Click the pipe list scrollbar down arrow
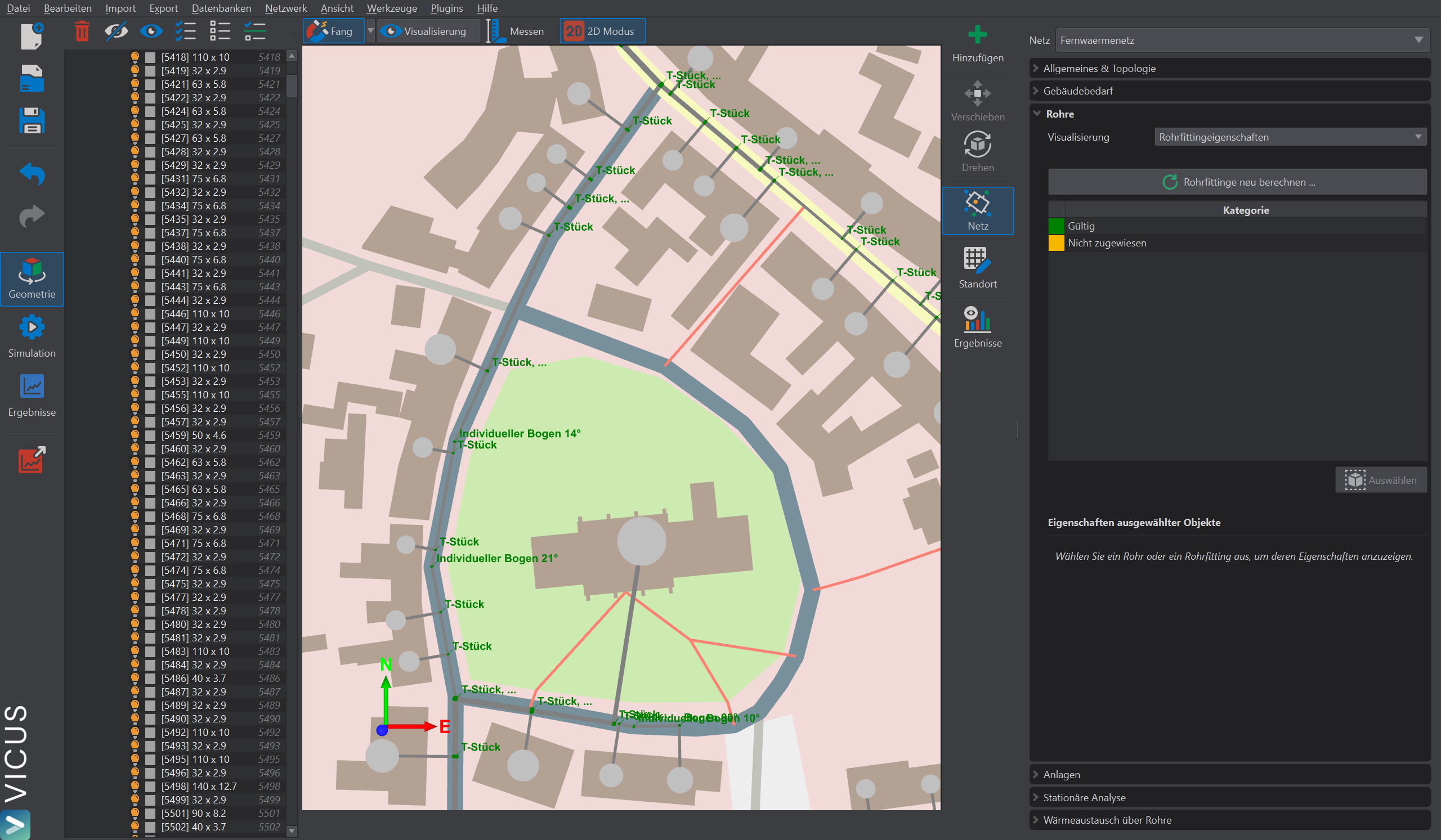The width and height of the screenshot is (1441, 840). pyautogui.click(x=292, y=830)
